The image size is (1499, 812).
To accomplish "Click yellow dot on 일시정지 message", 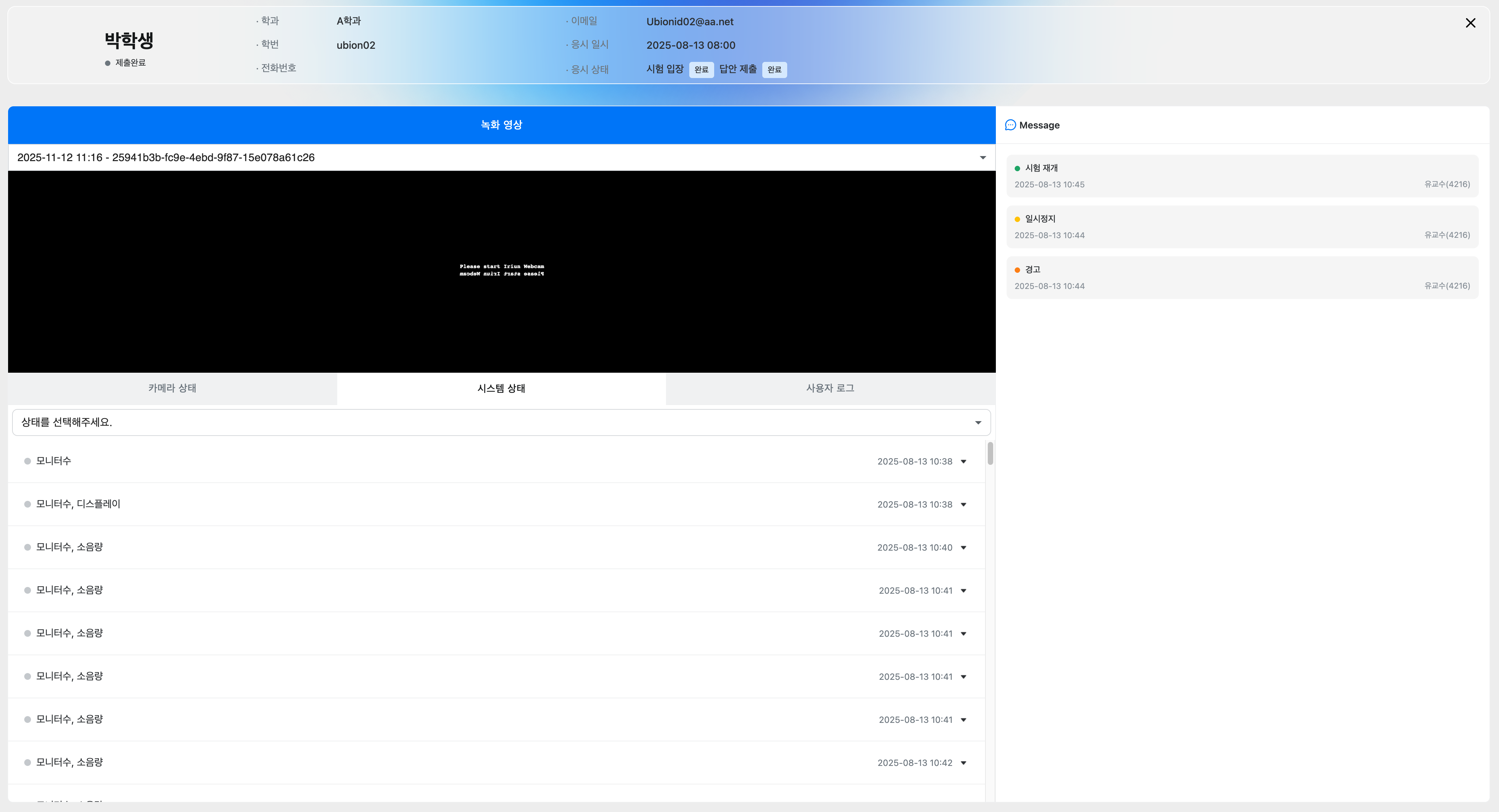I will point(1017,219).
